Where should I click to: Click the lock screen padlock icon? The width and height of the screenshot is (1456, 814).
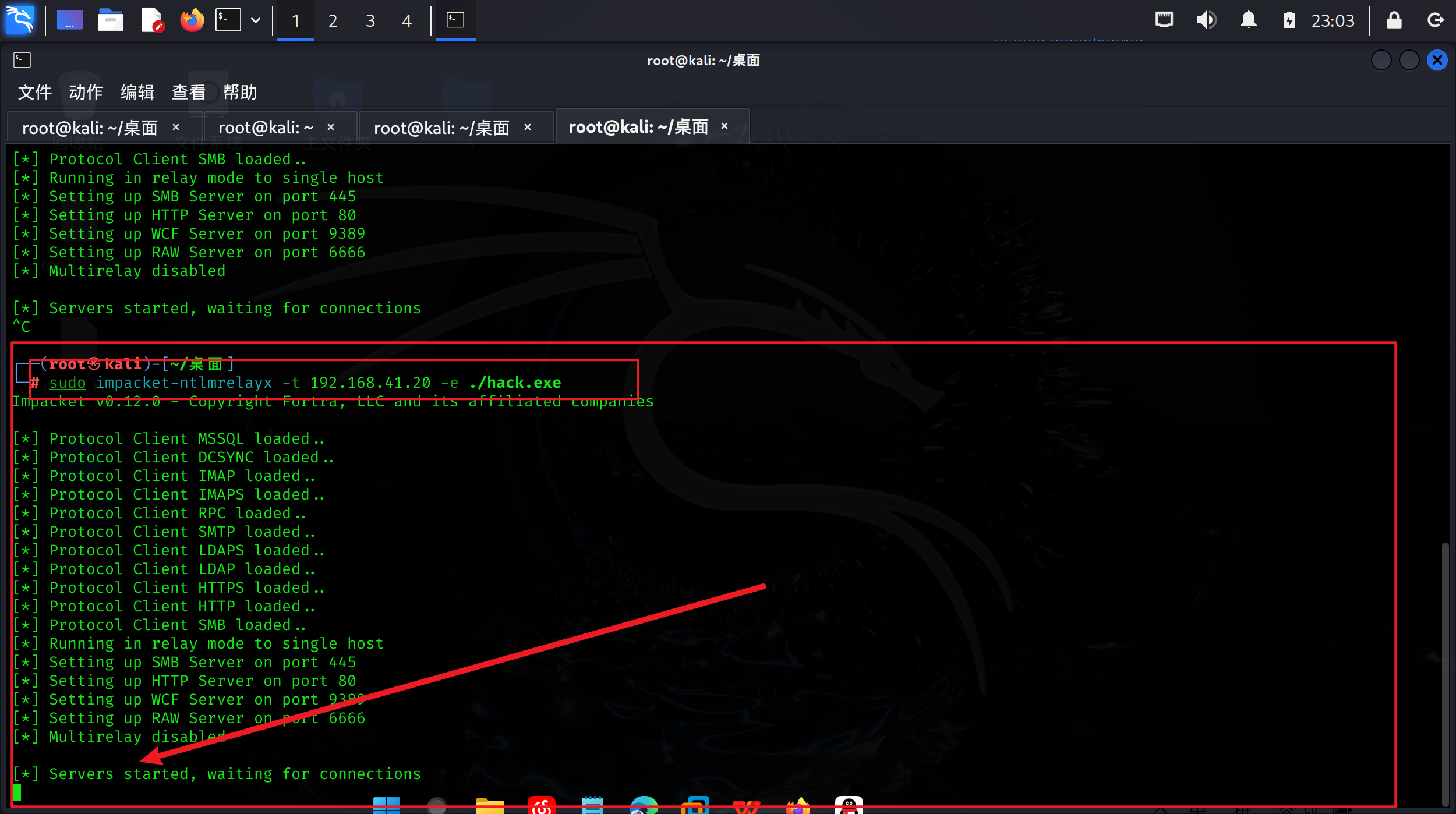point(1394,20)
